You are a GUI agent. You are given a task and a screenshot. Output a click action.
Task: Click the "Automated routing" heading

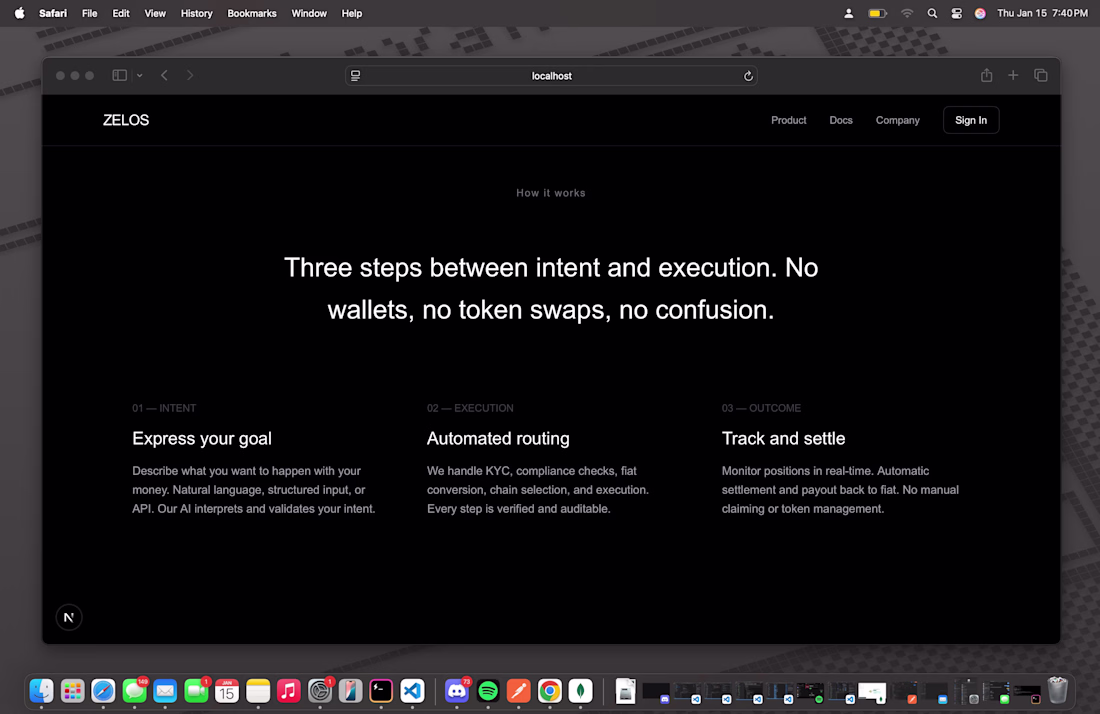coord(498,438)
